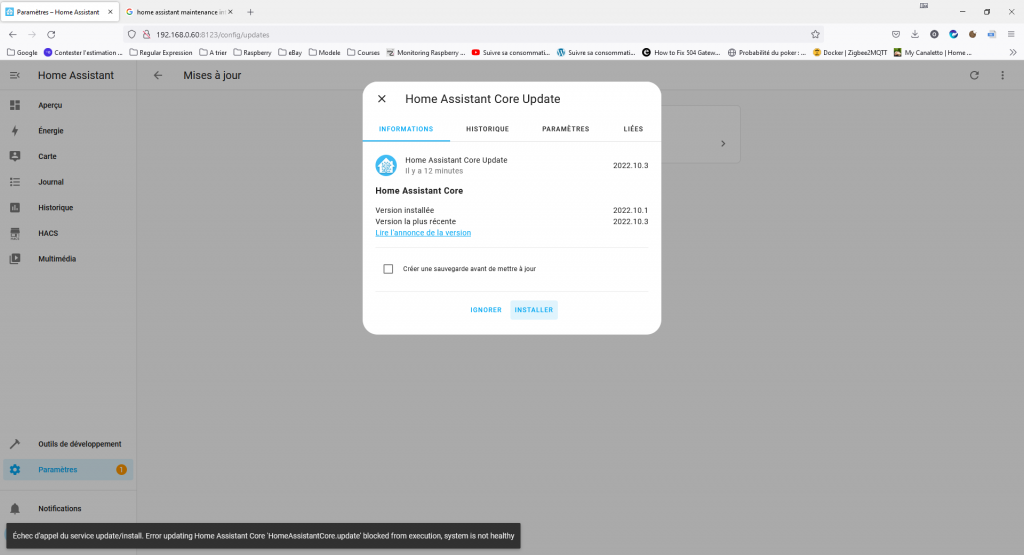Open Aperçu dashboard in sidebar

[68, 105]
